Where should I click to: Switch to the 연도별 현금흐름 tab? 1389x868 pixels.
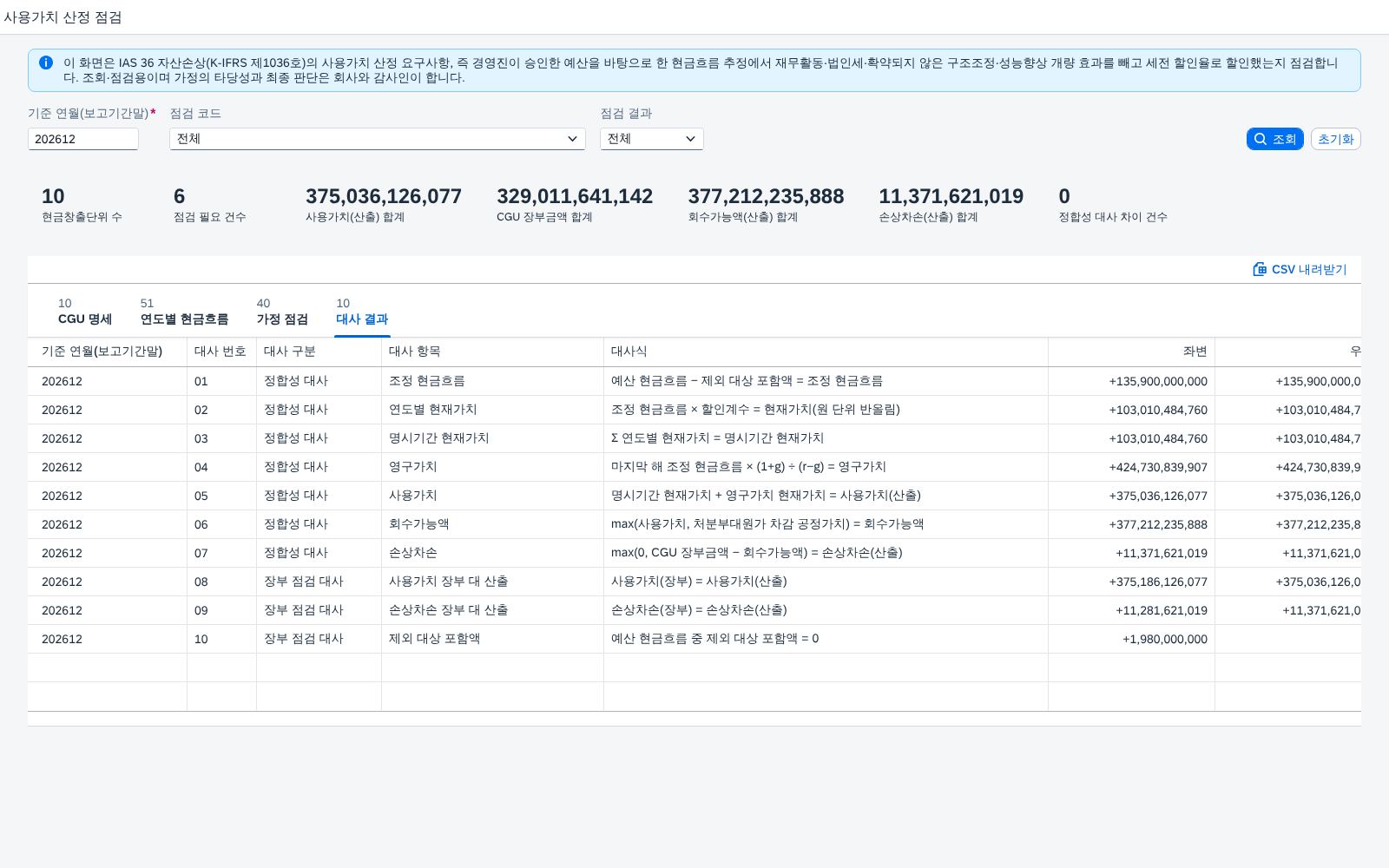[184, 312]
